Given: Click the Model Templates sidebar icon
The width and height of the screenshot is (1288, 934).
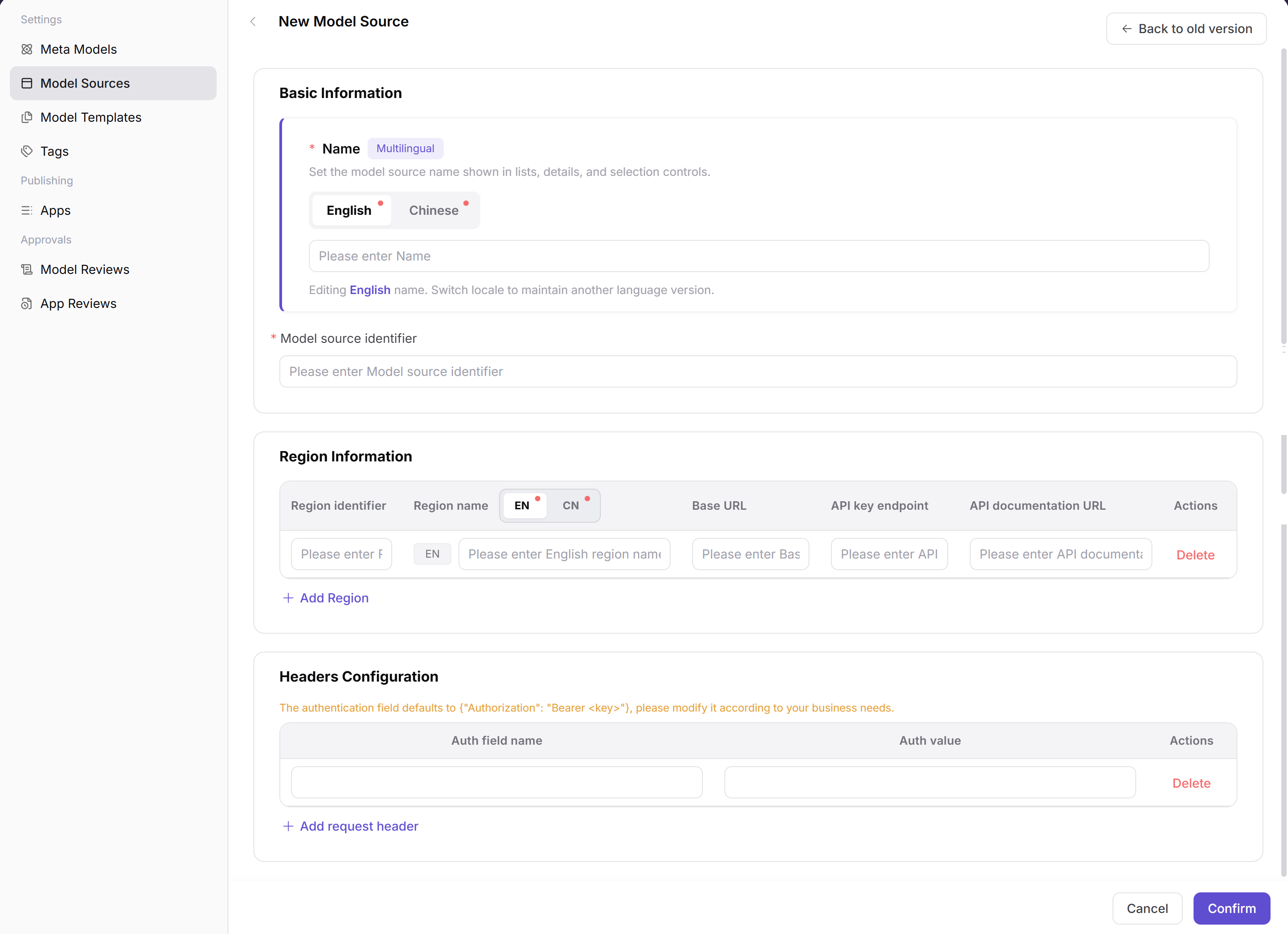Looking at the screenshot, I should [27, 118].
